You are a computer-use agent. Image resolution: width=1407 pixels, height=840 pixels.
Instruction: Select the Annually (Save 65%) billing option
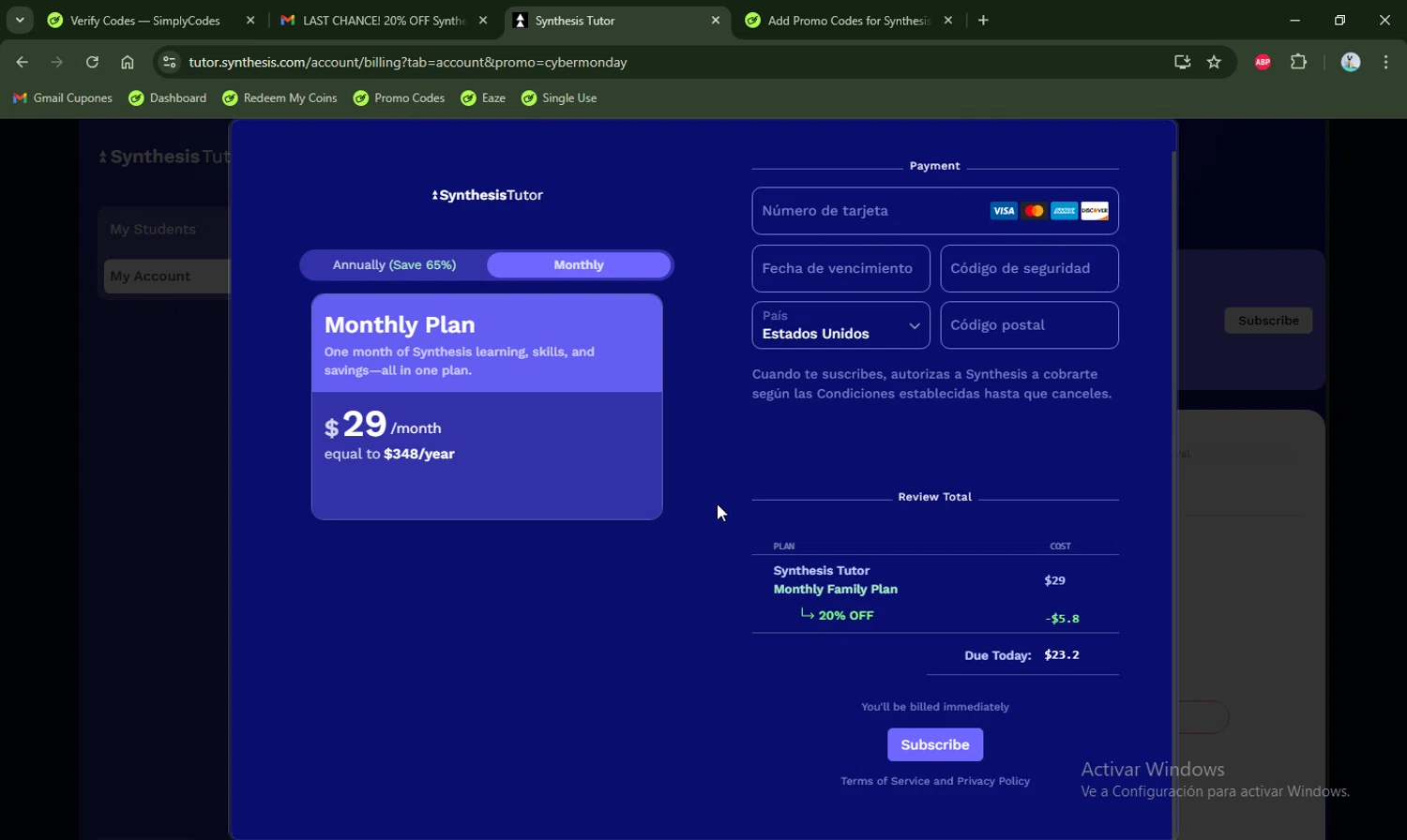pos(394,265)
